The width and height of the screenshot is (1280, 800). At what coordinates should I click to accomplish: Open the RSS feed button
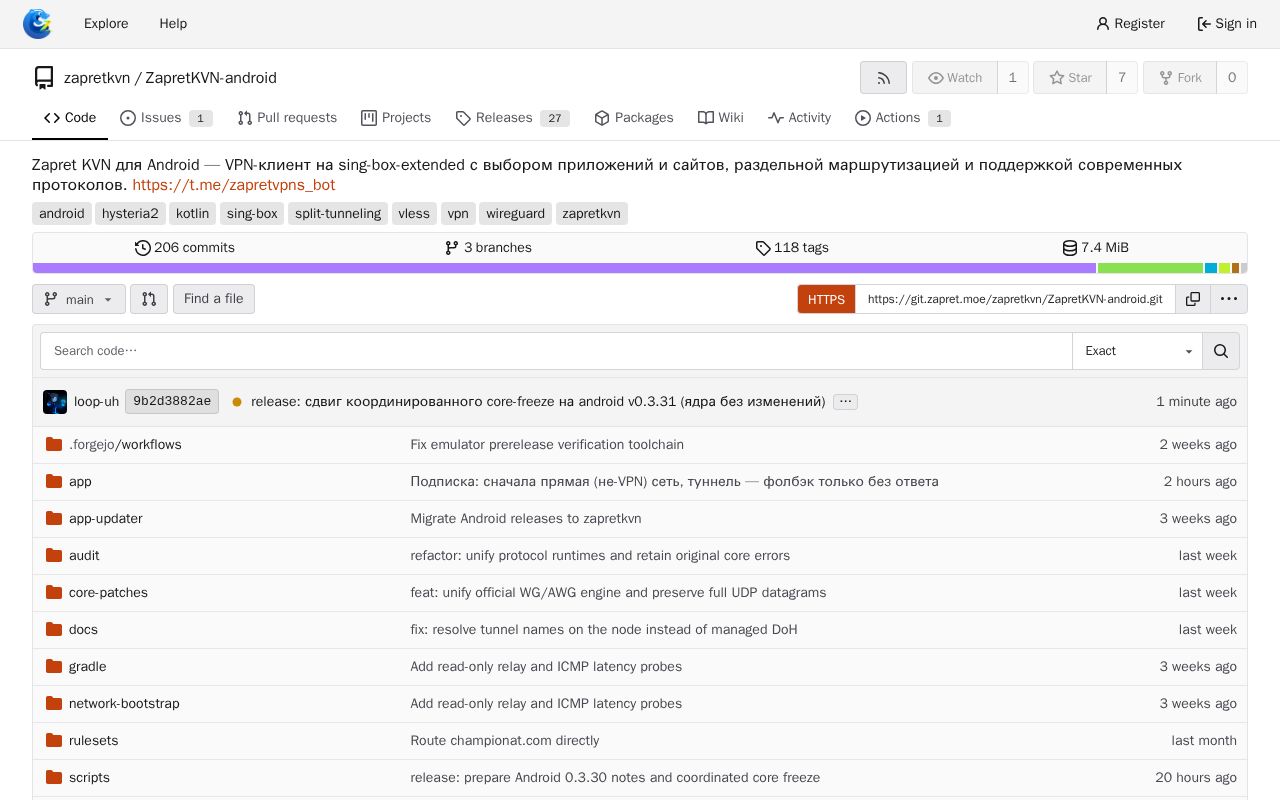pos(883,78)
